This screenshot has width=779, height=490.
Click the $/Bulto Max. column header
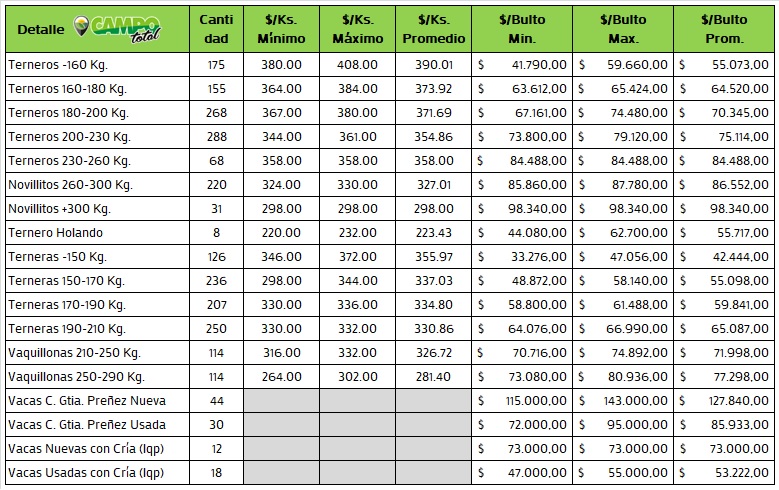(623, 29)
